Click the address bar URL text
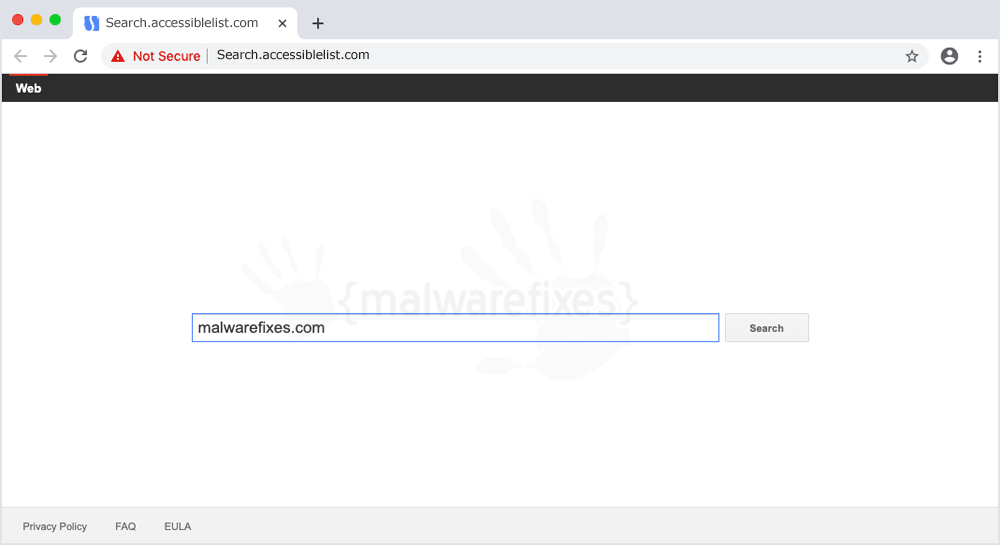 [293, 55]
